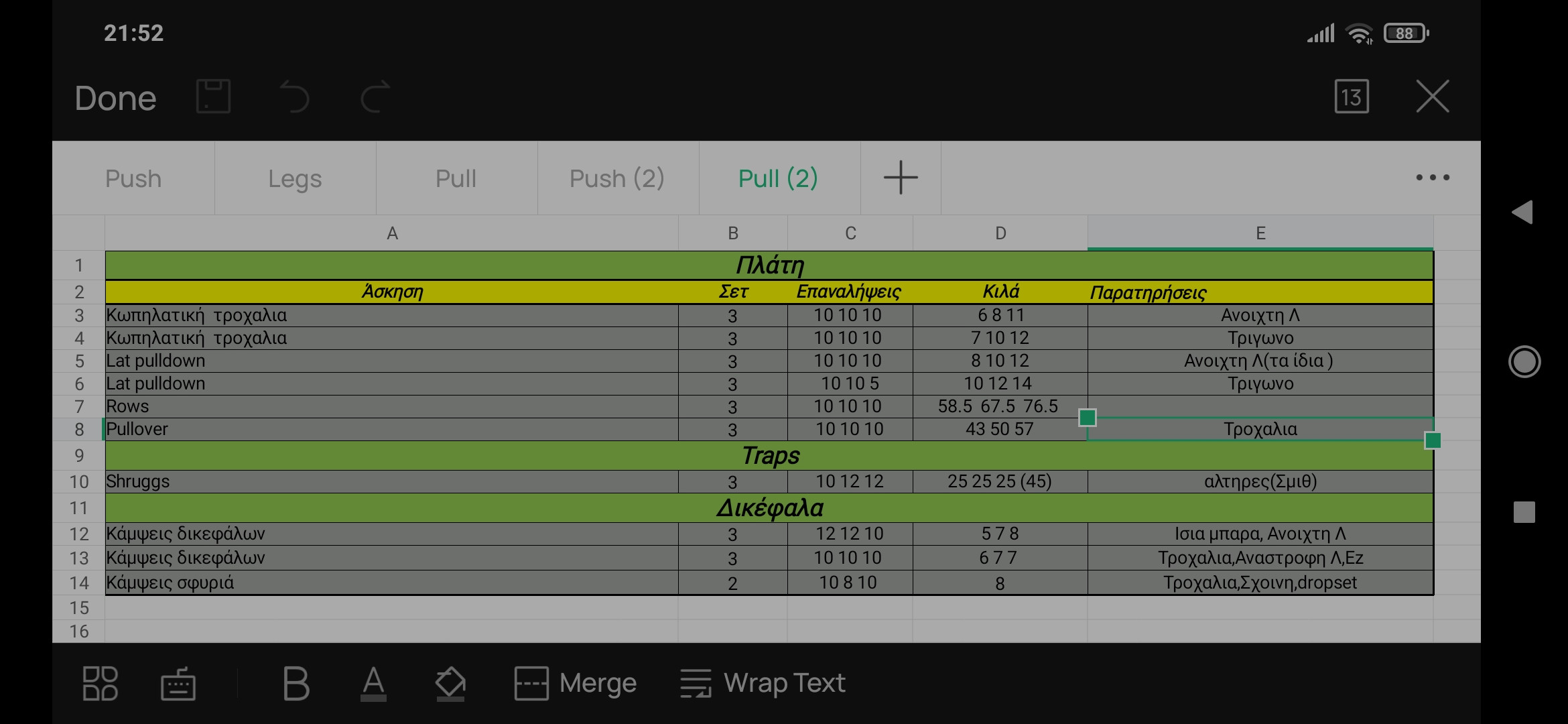Add a new sheet tab
The image size is (1568, 724).
click(x=900, y=178)
